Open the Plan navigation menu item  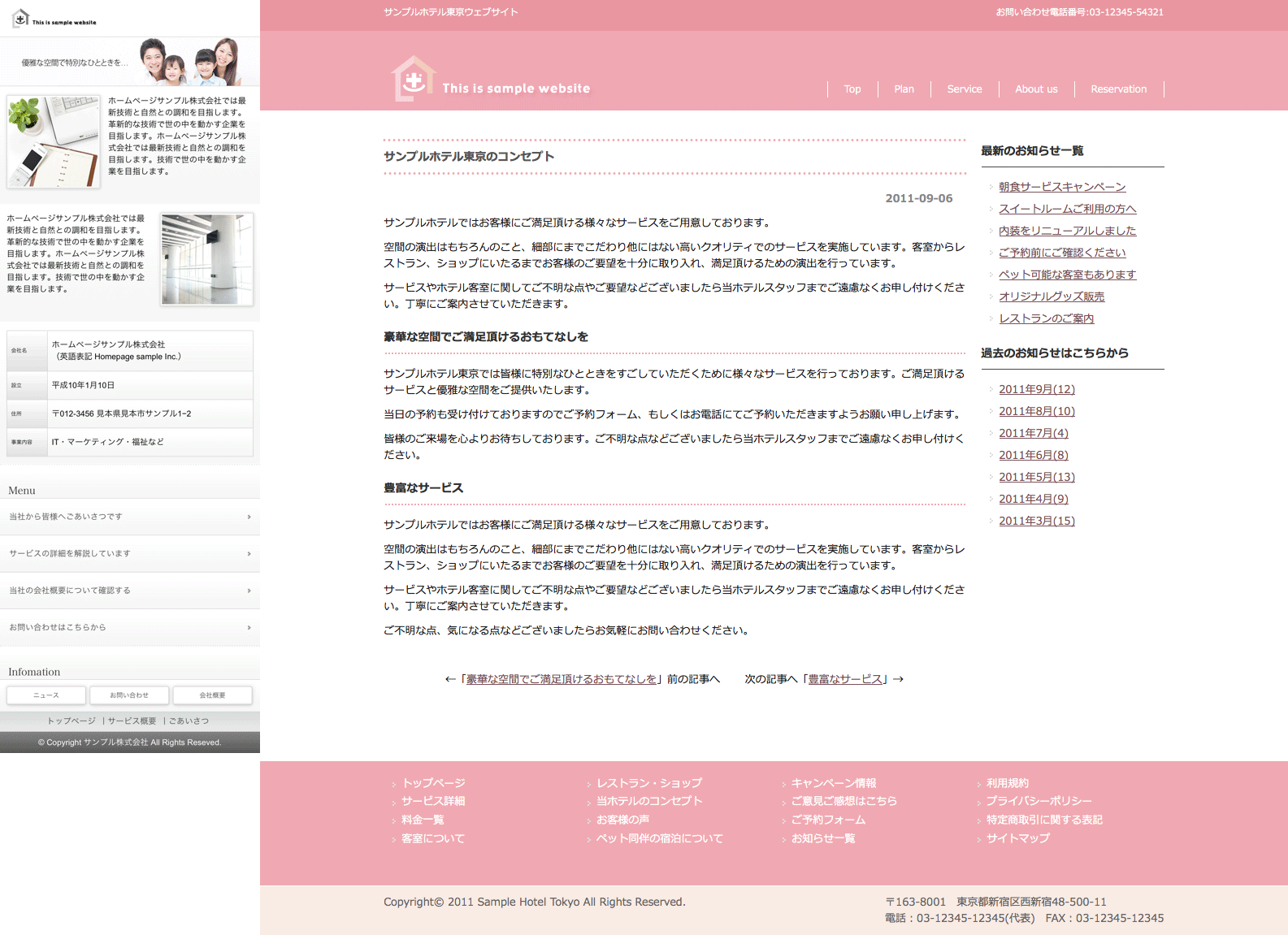click(904, 89)
